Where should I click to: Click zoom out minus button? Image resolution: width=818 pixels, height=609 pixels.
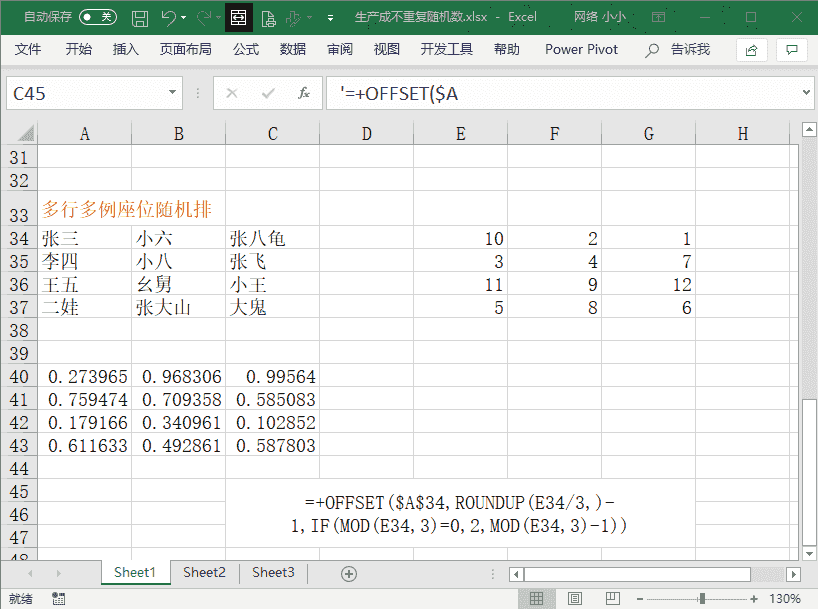640,599
